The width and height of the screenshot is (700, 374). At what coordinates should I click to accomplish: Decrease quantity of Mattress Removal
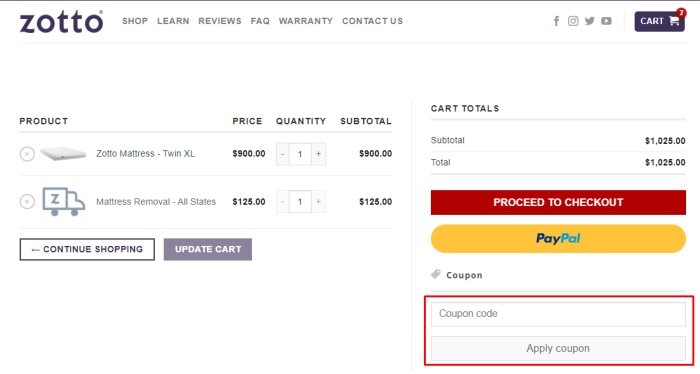point(283,202)
